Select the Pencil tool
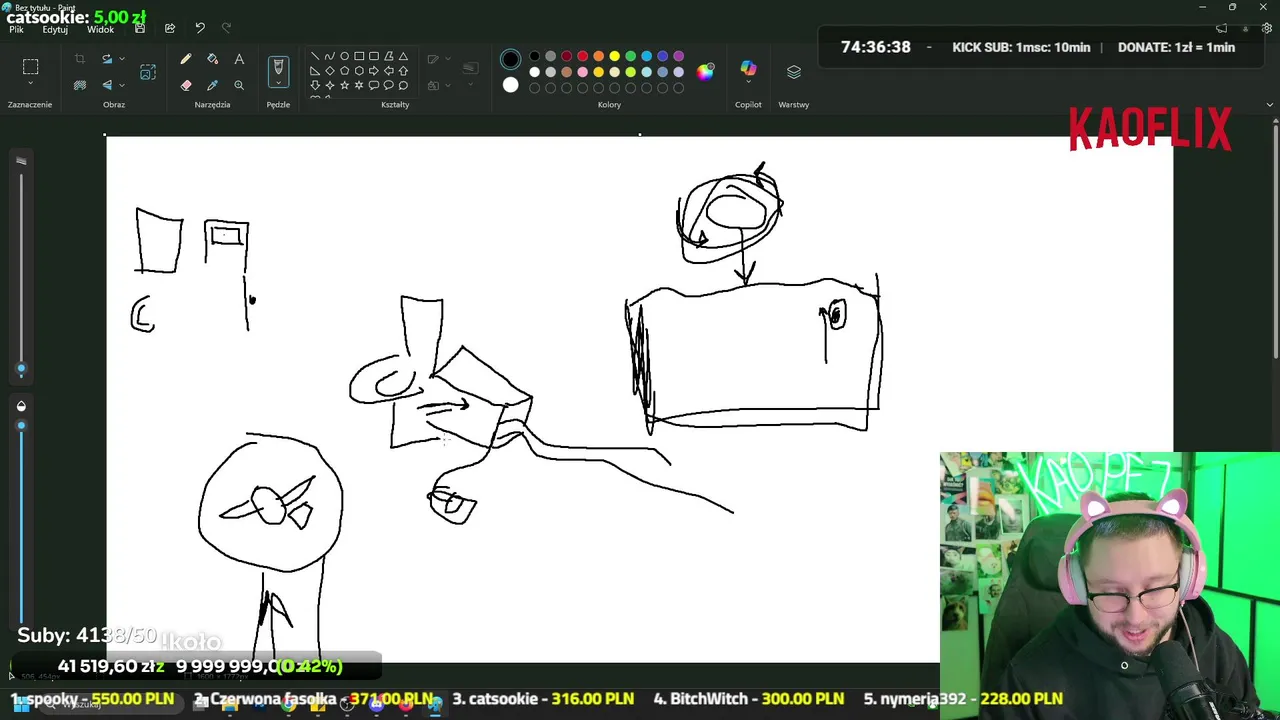The image size is (1280, 720). point(186,59)
